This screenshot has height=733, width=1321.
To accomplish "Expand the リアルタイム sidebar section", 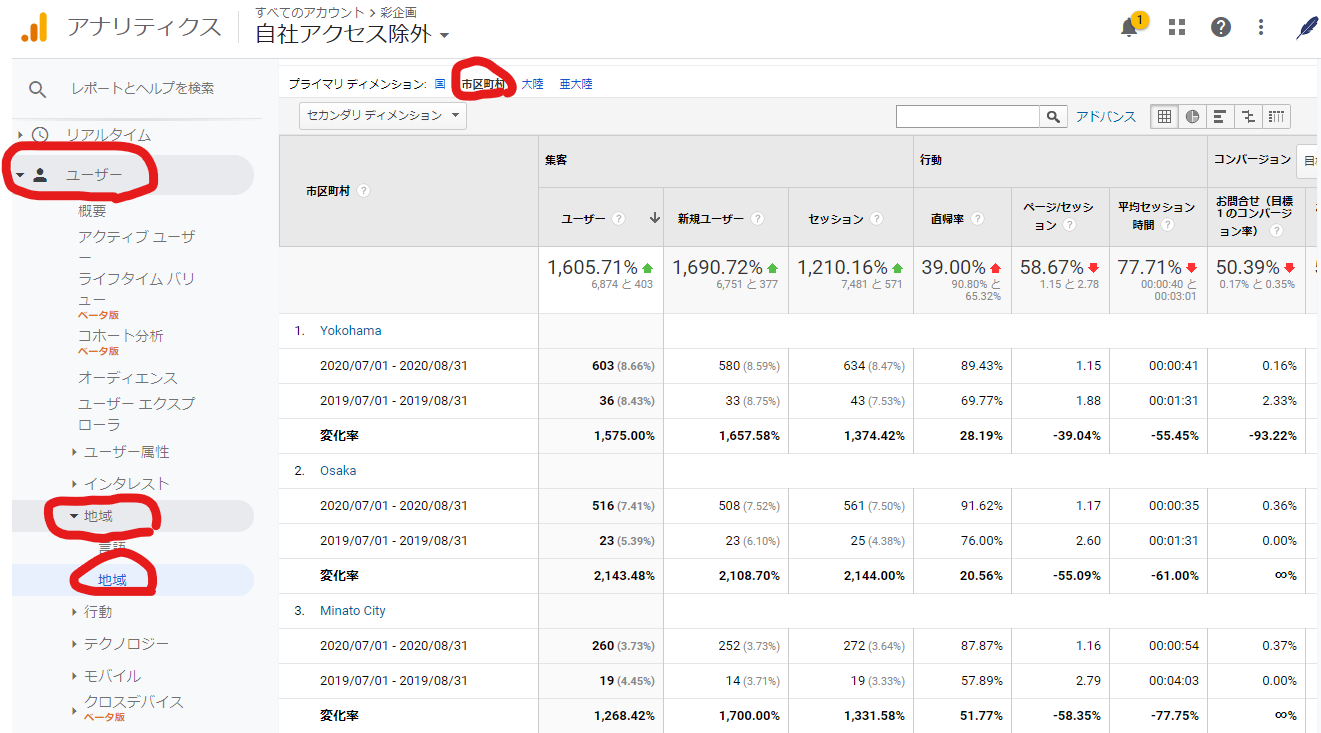I will click(20, 135).
